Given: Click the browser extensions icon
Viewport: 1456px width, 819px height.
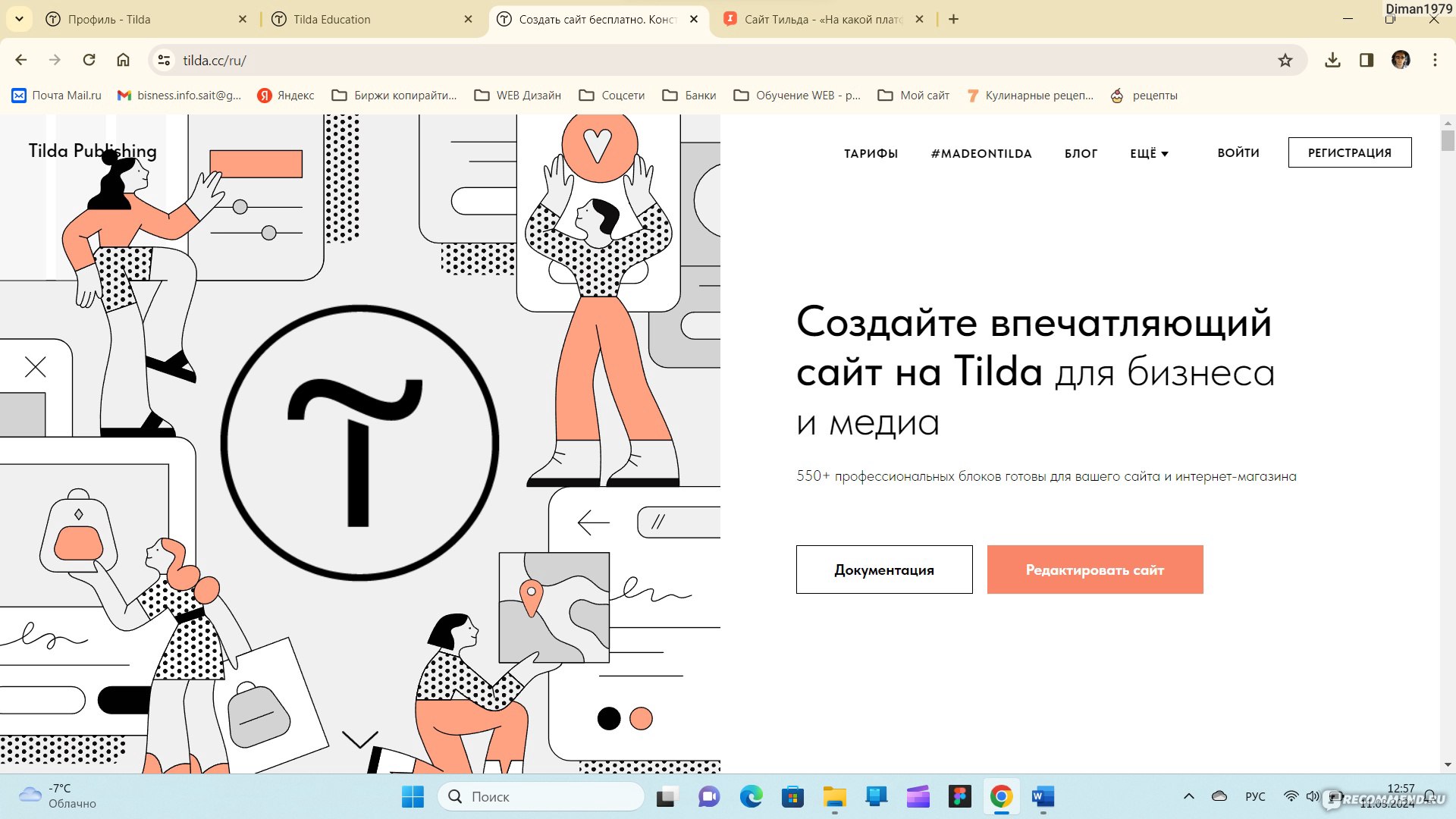Looking at the screenshot, I should coord(1365,60).
